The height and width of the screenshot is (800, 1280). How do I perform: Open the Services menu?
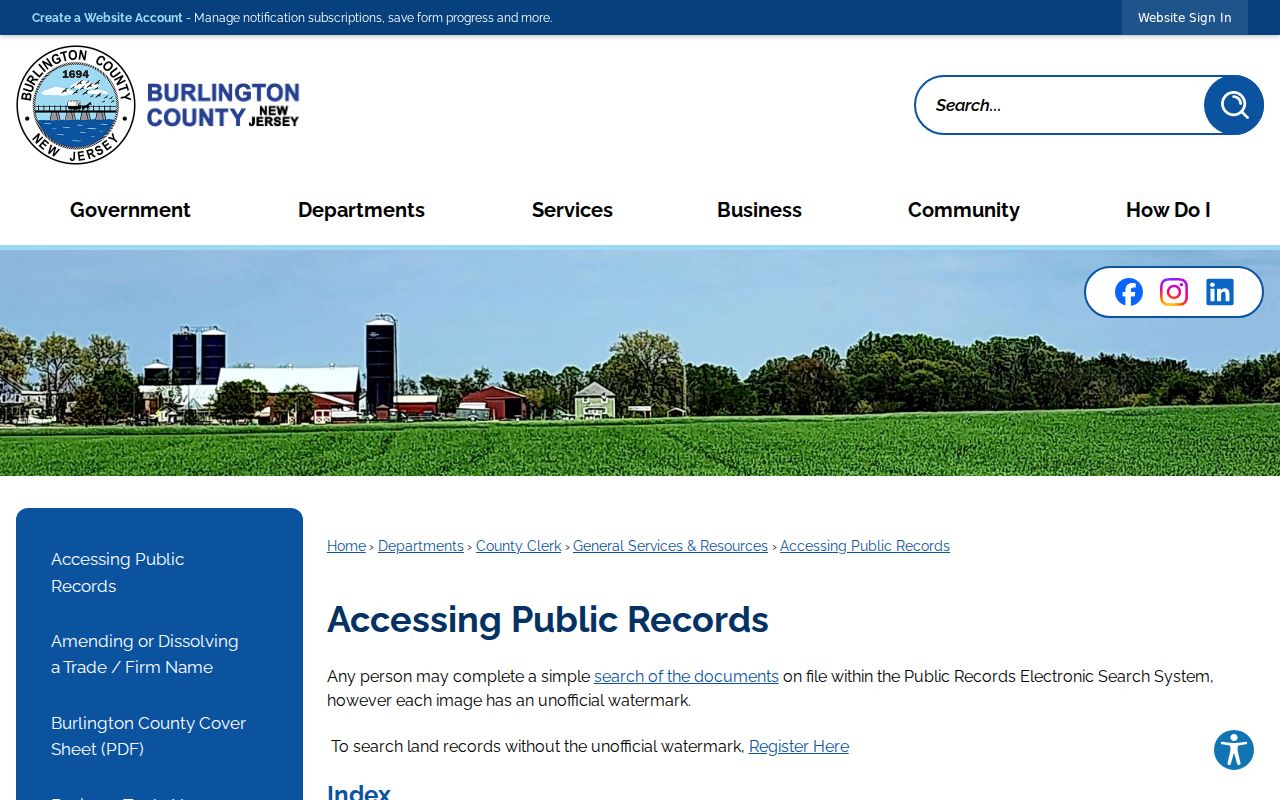point(572,210)
